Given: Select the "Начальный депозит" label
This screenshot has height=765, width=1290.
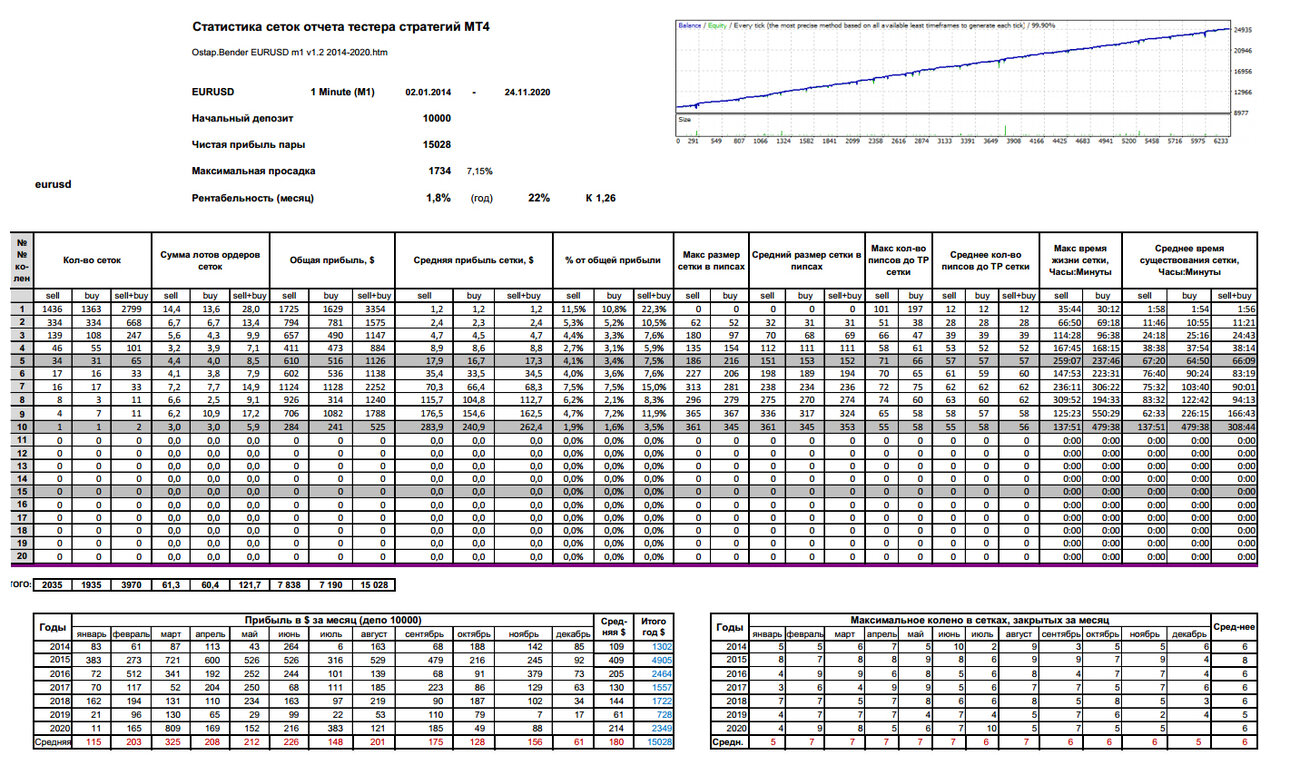Looking at the screenshot, I should (x=244, y=119).
